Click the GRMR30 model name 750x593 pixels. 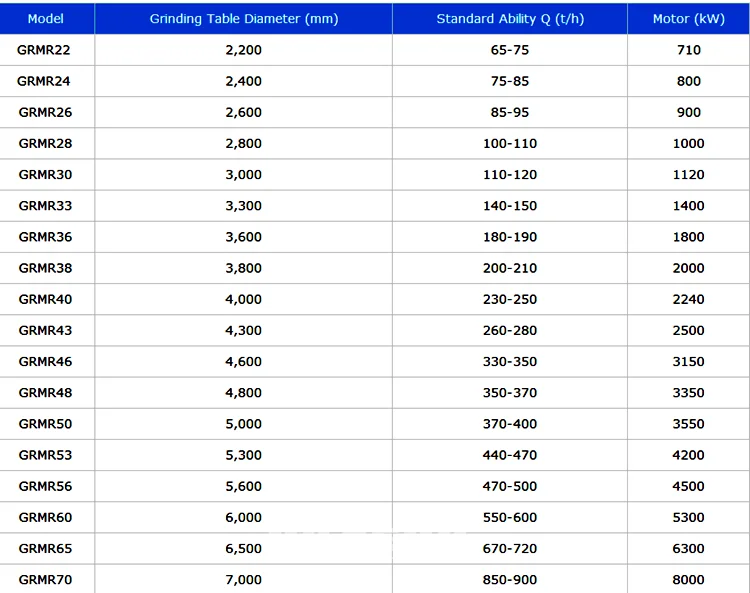pos(45,174)
